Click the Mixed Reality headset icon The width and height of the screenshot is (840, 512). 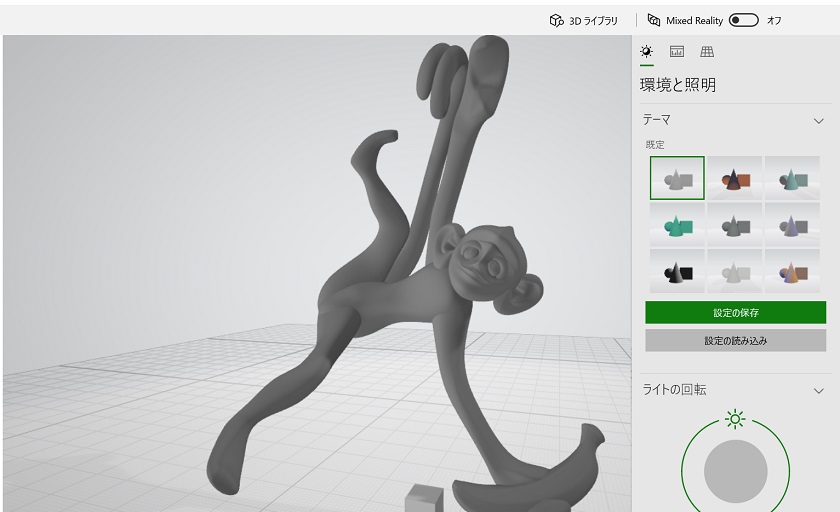click(x=654, y=20)
